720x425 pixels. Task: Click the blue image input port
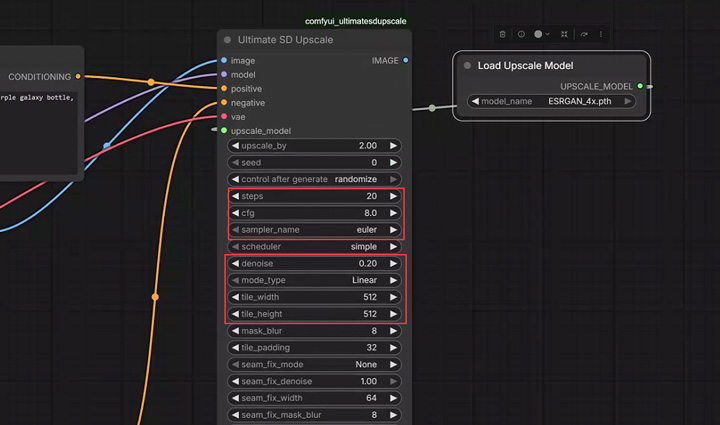224,60
